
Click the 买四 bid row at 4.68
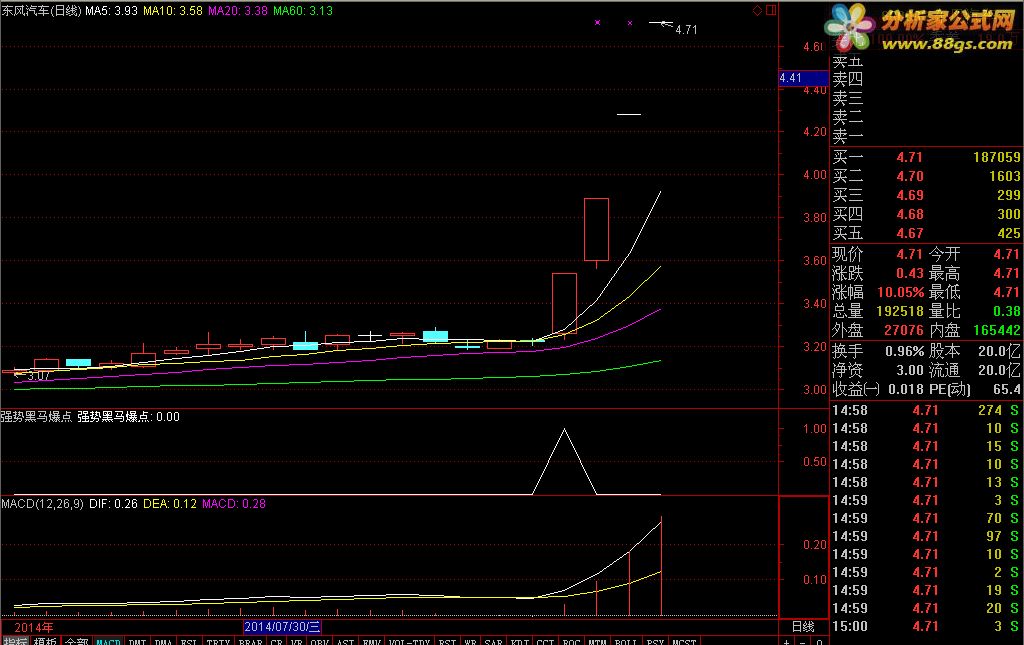pos(925,214)
